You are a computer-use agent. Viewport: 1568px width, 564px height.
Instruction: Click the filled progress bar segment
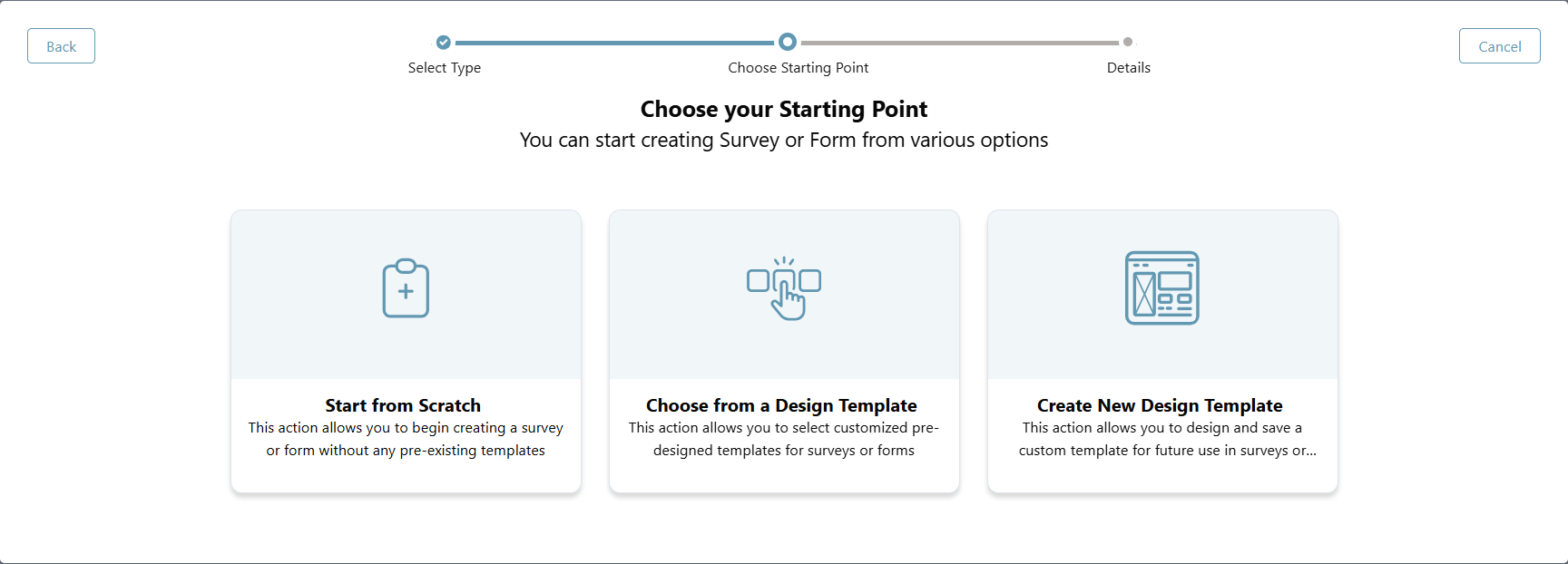[x=617, y=42]
